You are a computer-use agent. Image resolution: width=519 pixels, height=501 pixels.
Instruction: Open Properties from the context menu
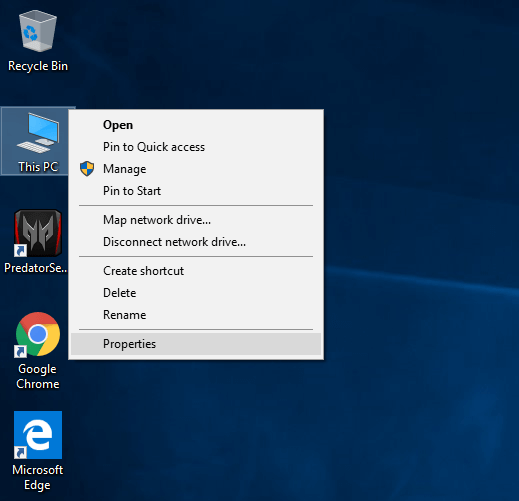196,344
